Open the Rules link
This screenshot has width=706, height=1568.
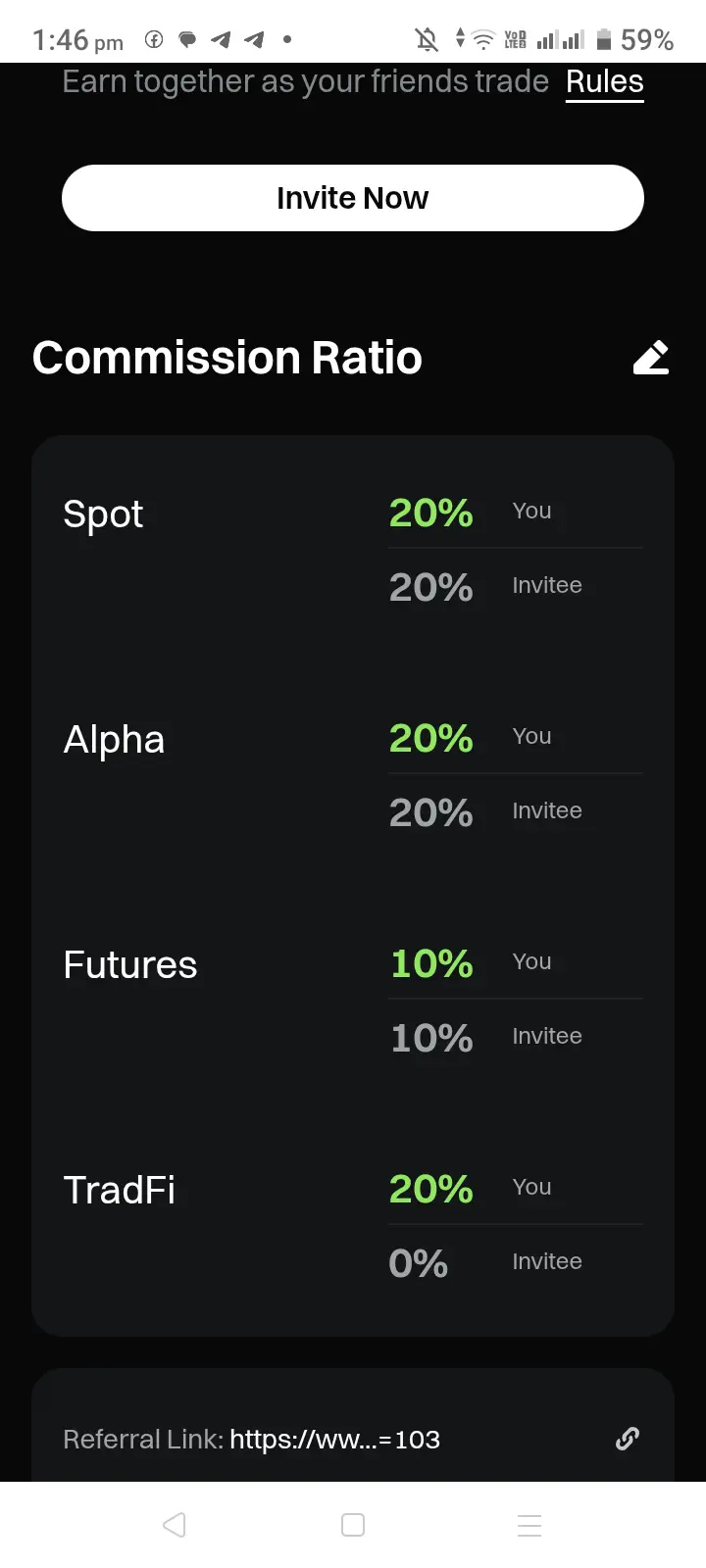[604, 81]
